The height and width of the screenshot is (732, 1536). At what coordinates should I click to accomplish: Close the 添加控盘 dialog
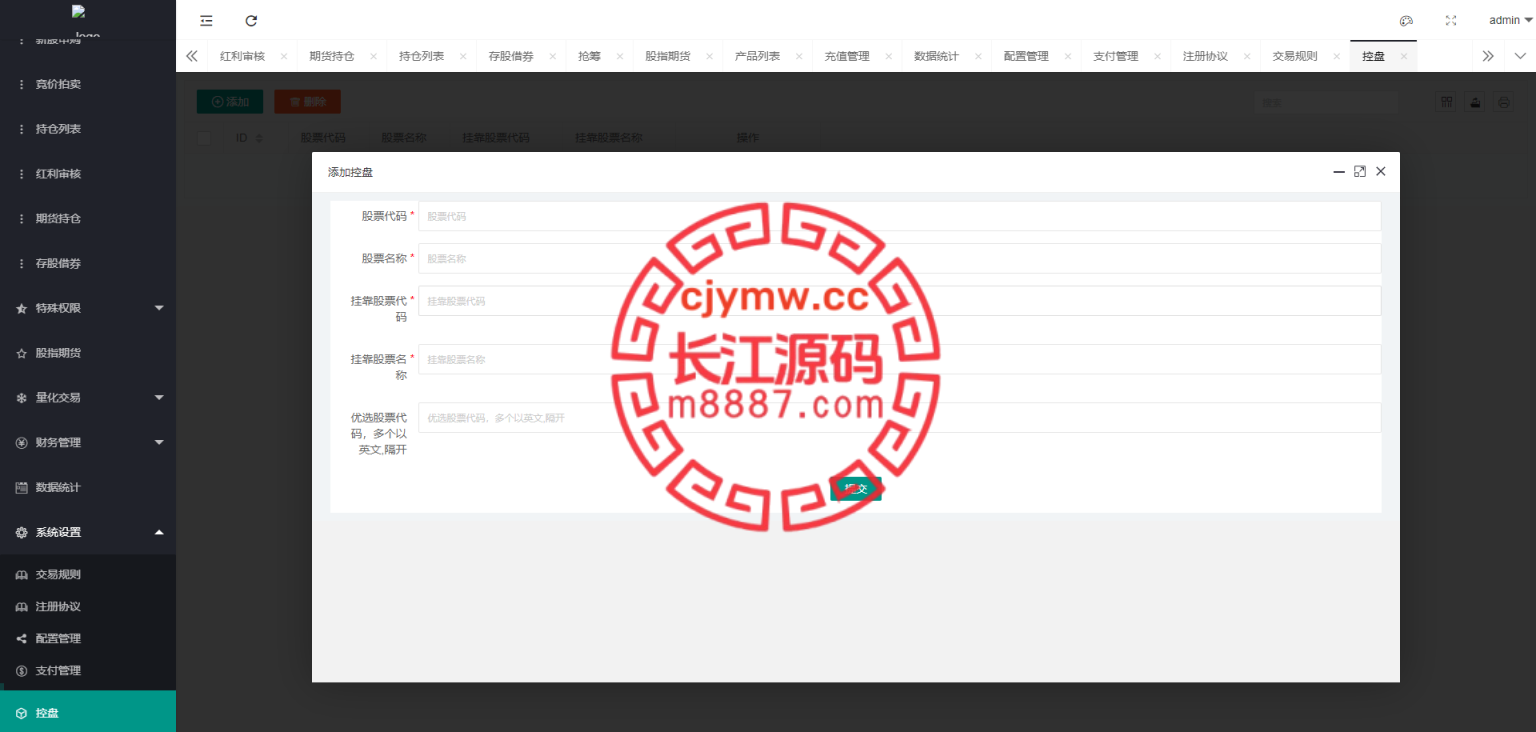pyautogui.click(x=1381, y=172)
